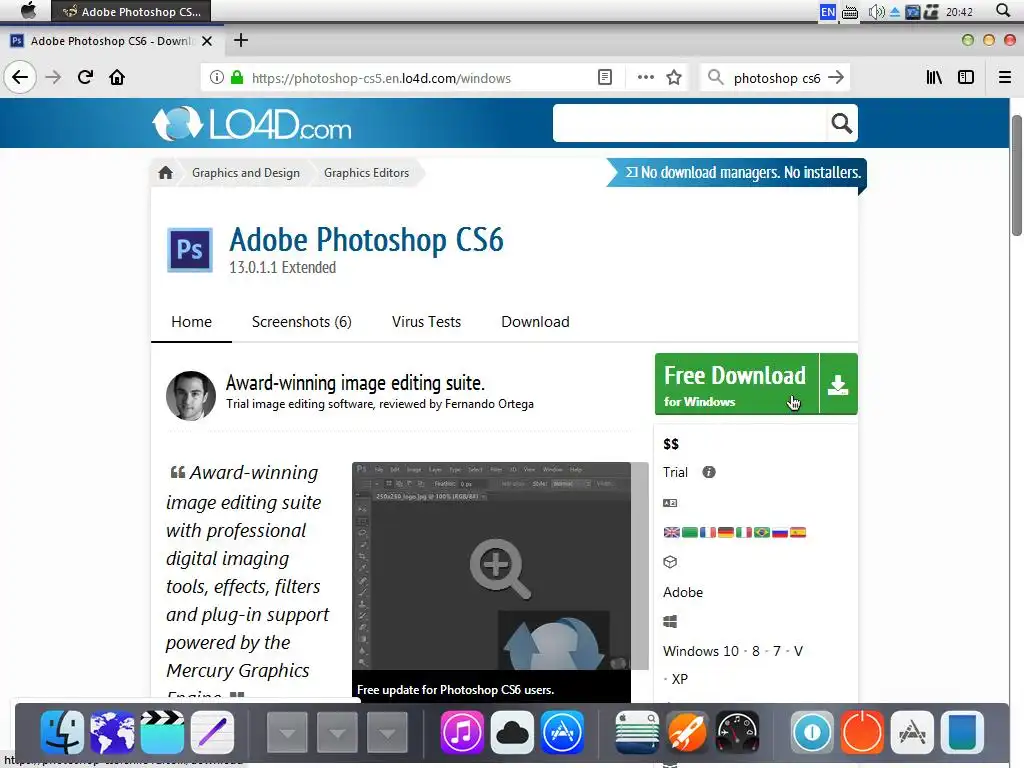Viewport: 1024px width, 768px height.
Task: Close the Adobe Photoshop CS6 tab
Action: (207, 40)
